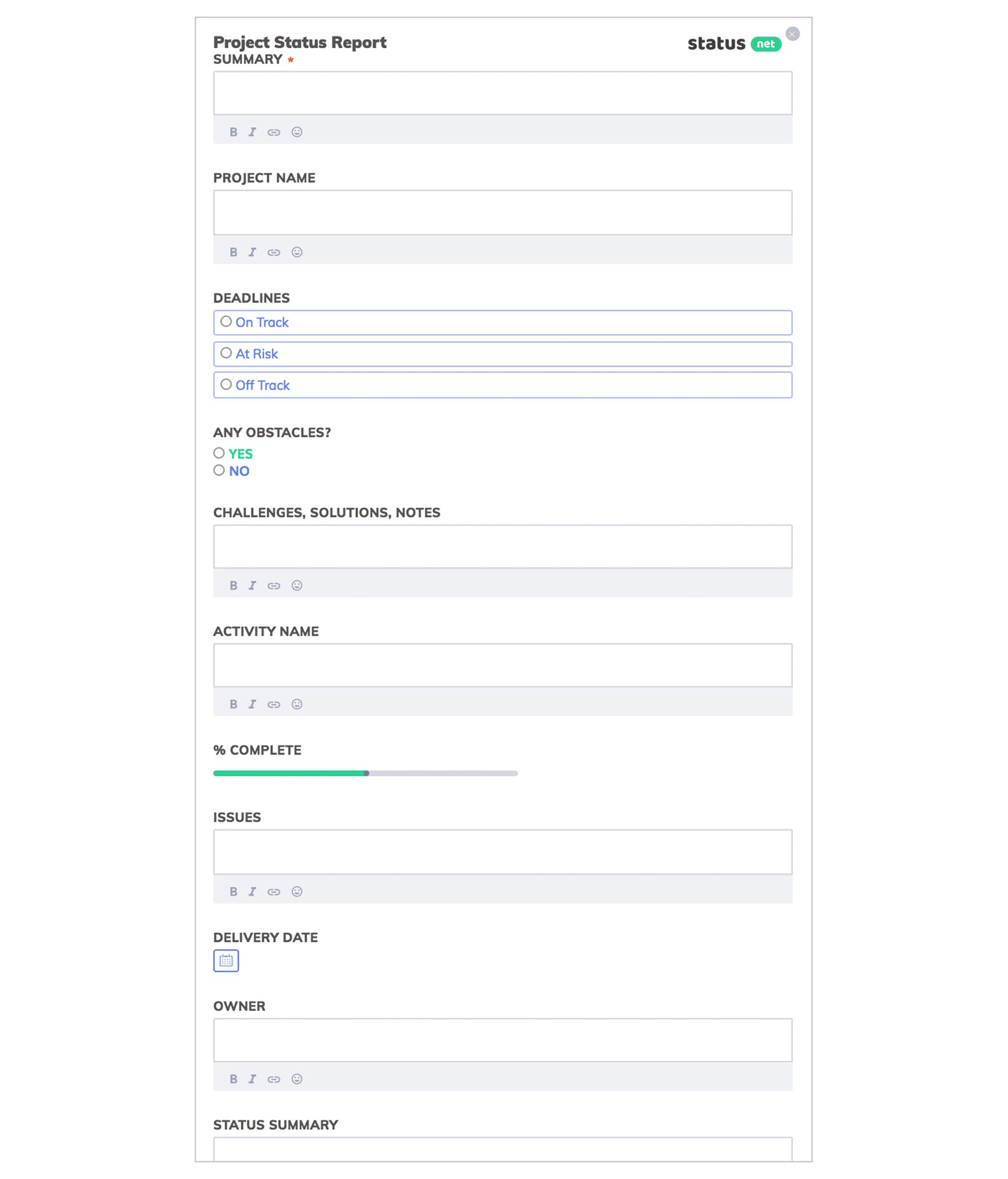Open the Delivery Date calendar picker
1008x1179 pixels.
point(226,961)
